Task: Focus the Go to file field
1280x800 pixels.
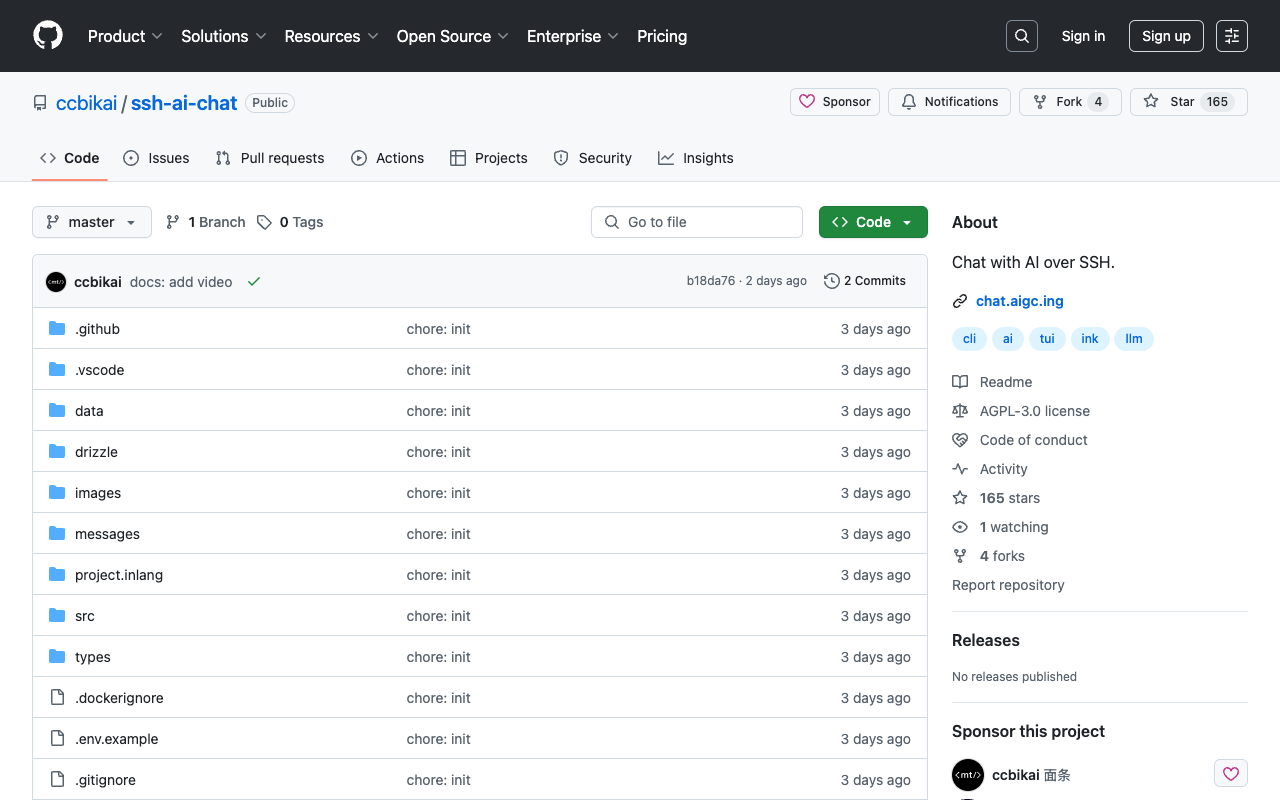Action: coord(697,222)
